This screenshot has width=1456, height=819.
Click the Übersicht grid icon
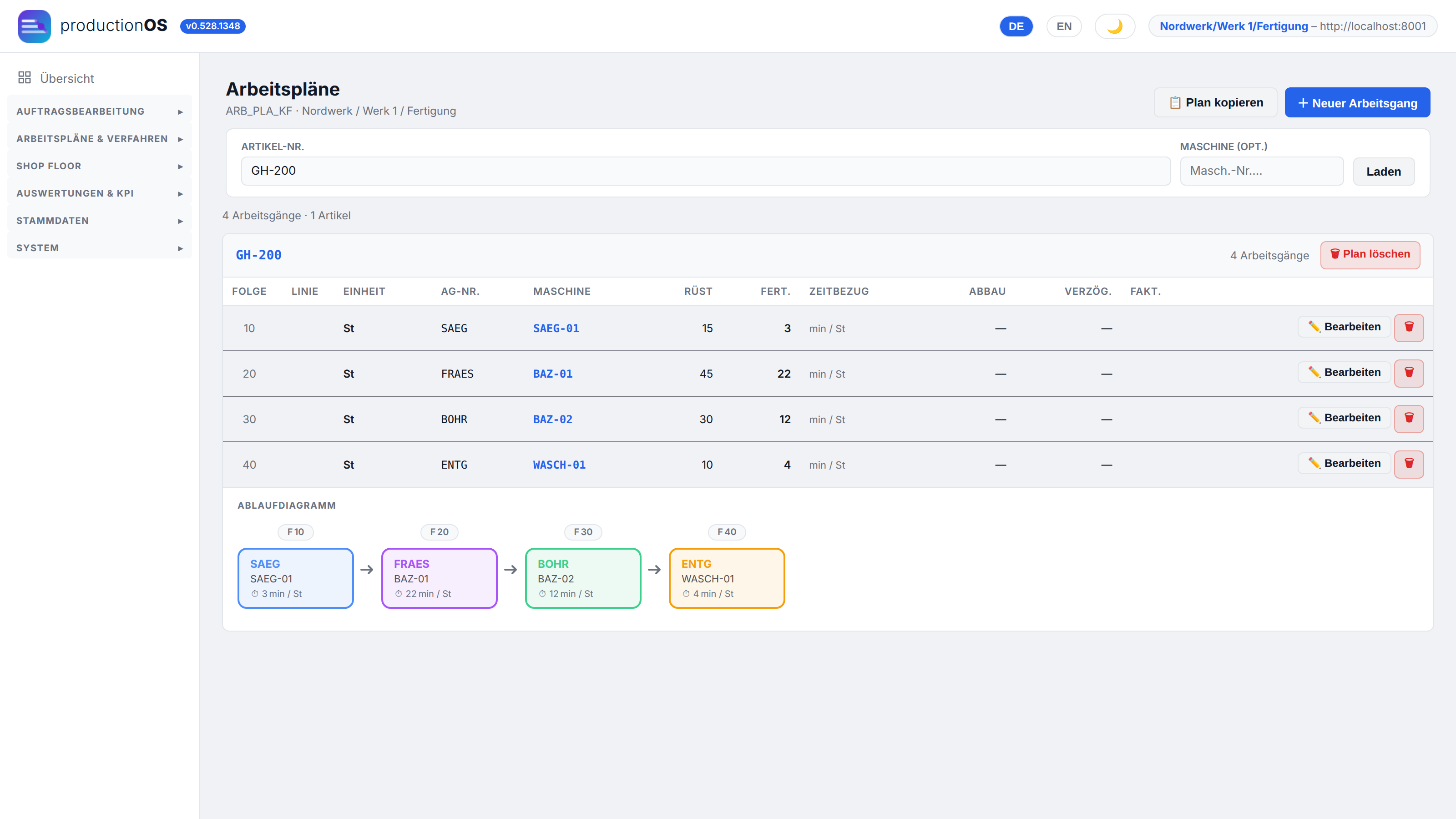[x=24, y=77]
